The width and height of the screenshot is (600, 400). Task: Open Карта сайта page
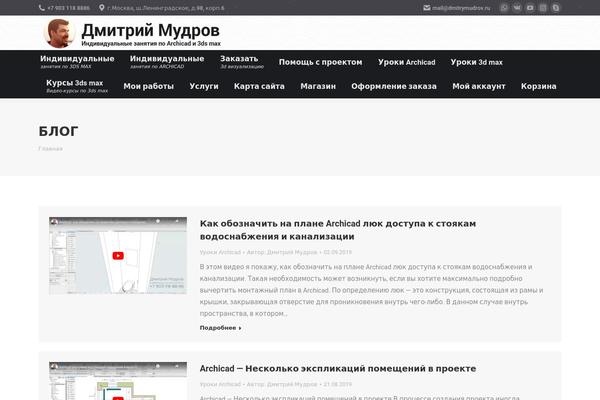(259, 86)
